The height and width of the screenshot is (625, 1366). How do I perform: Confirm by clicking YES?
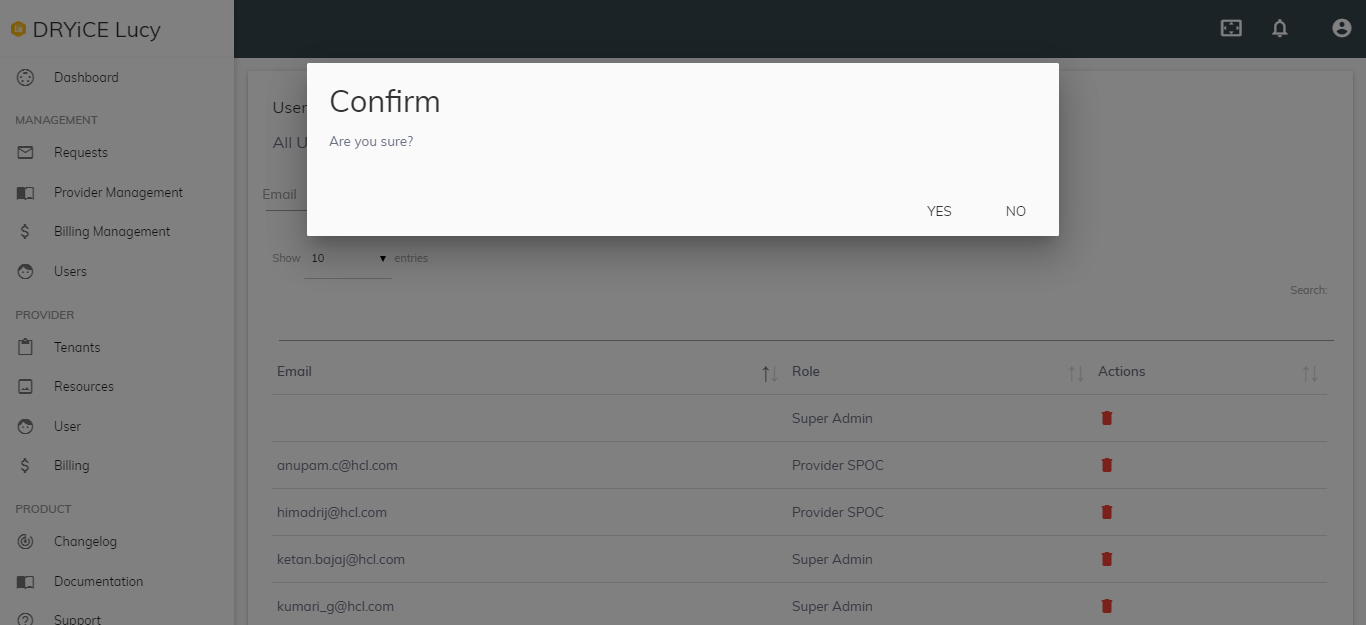[939, 211]
